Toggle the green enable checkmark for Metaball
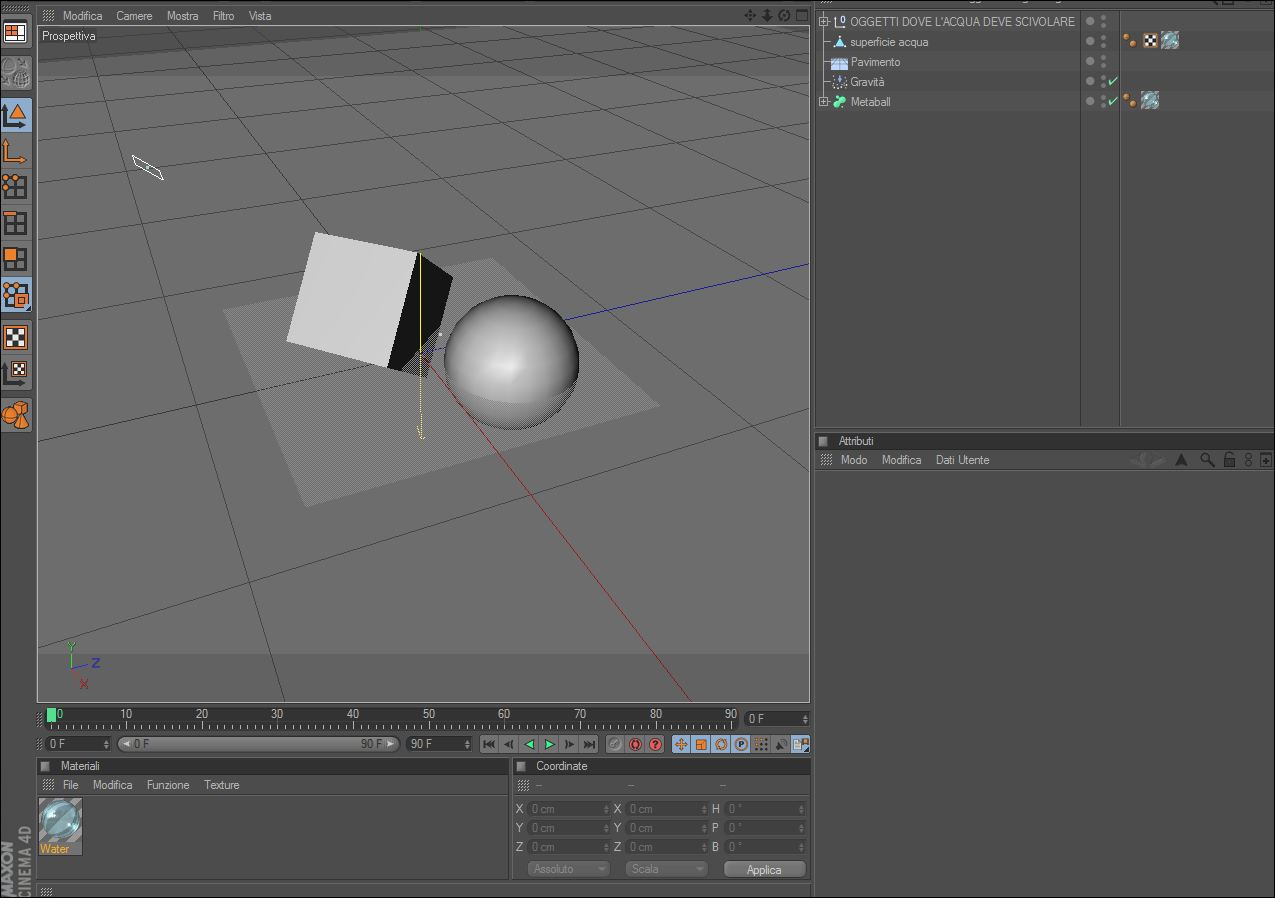The width and height of the screenshot is (1275, 898). tap(1113, 101)
